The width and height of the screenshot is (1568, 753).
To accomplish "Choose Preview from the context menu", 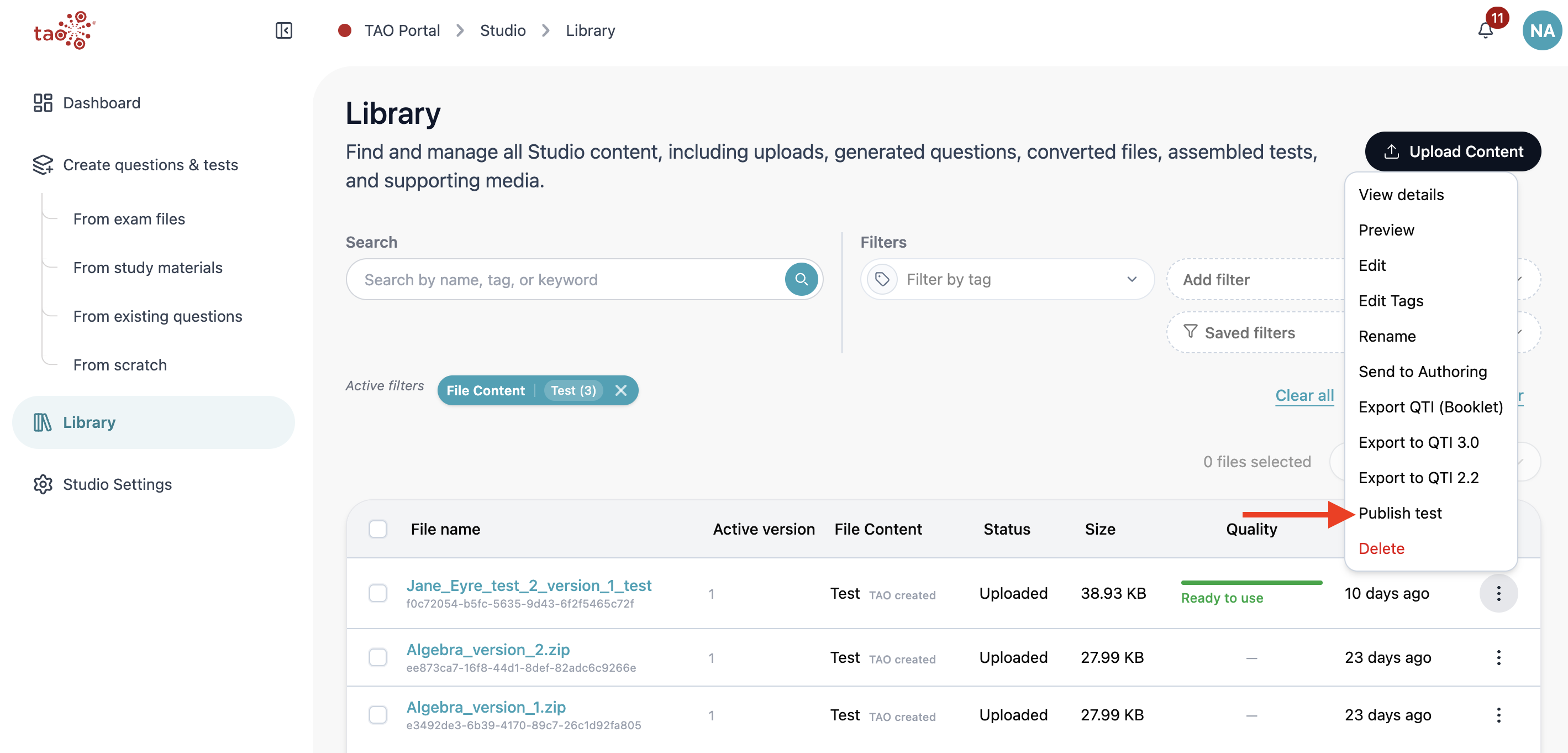I will 1386,231.
